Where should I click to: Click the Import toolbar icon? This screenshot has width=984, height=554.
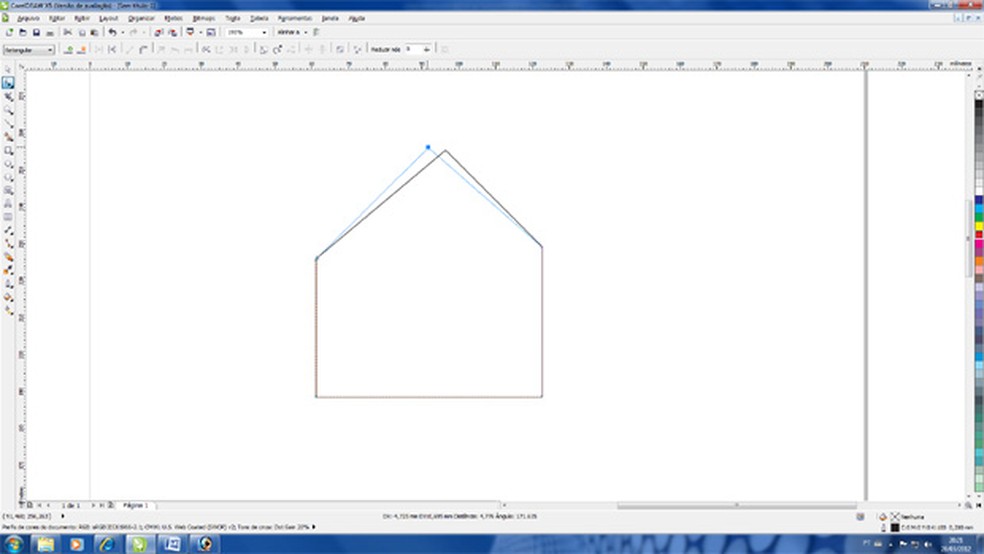159,32
